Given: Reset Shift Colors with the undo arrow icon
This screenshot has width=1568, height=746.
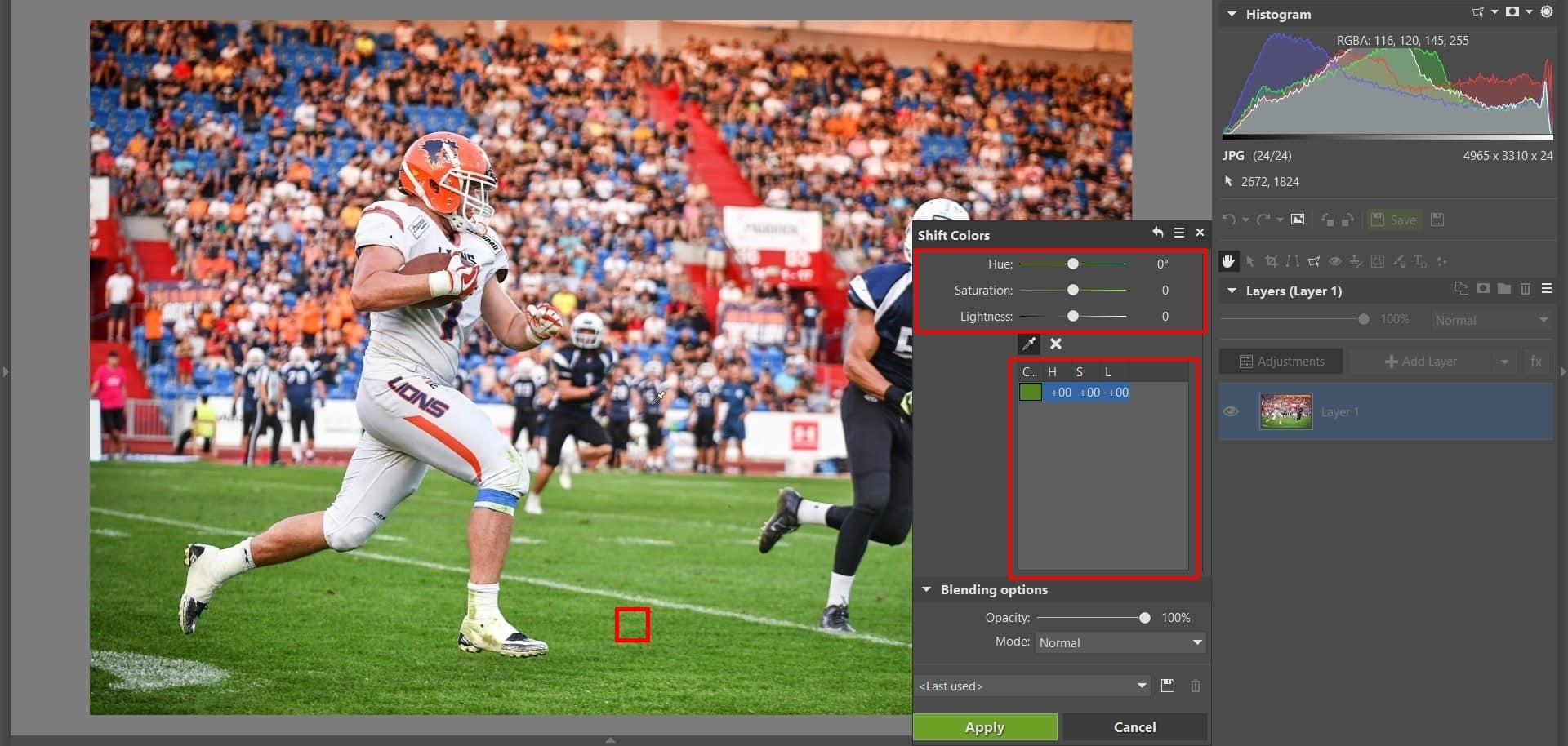Looking at the screenshot, I should [x=1158, y=233].
